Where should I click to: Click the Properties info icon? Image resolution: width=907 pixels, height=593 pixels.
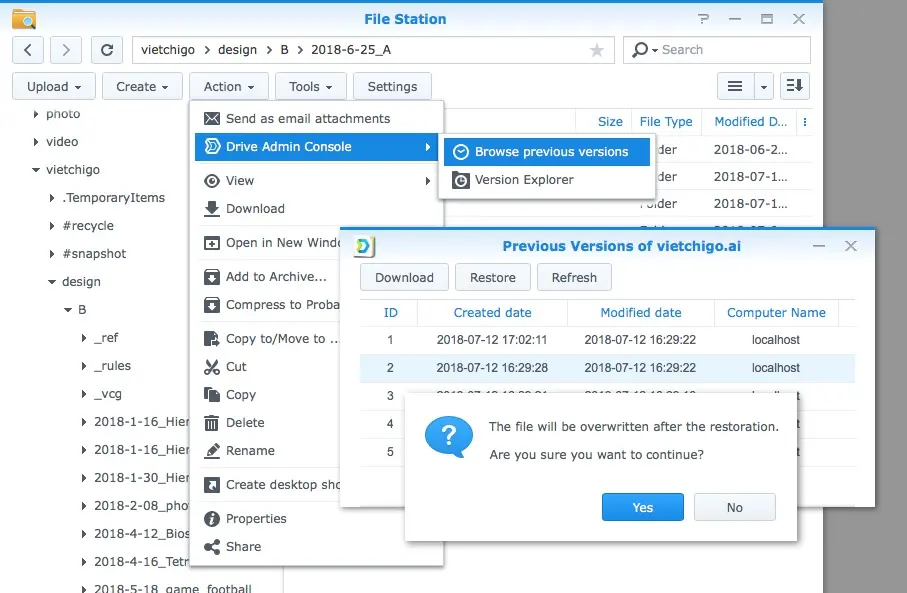click(x=212, y=519)
